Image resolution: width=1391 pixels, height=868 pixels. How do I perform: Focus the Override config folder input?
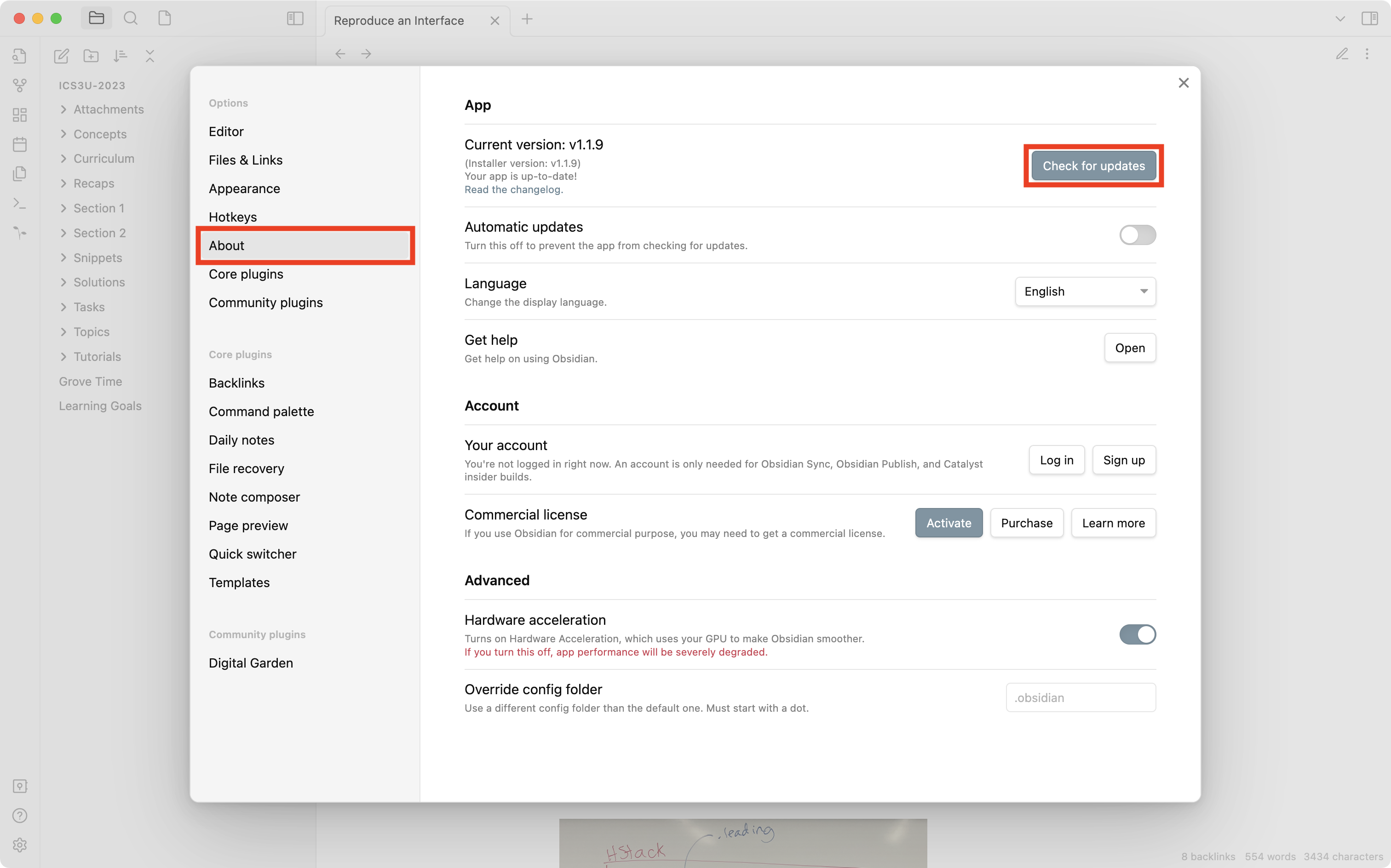(1081, 697)
